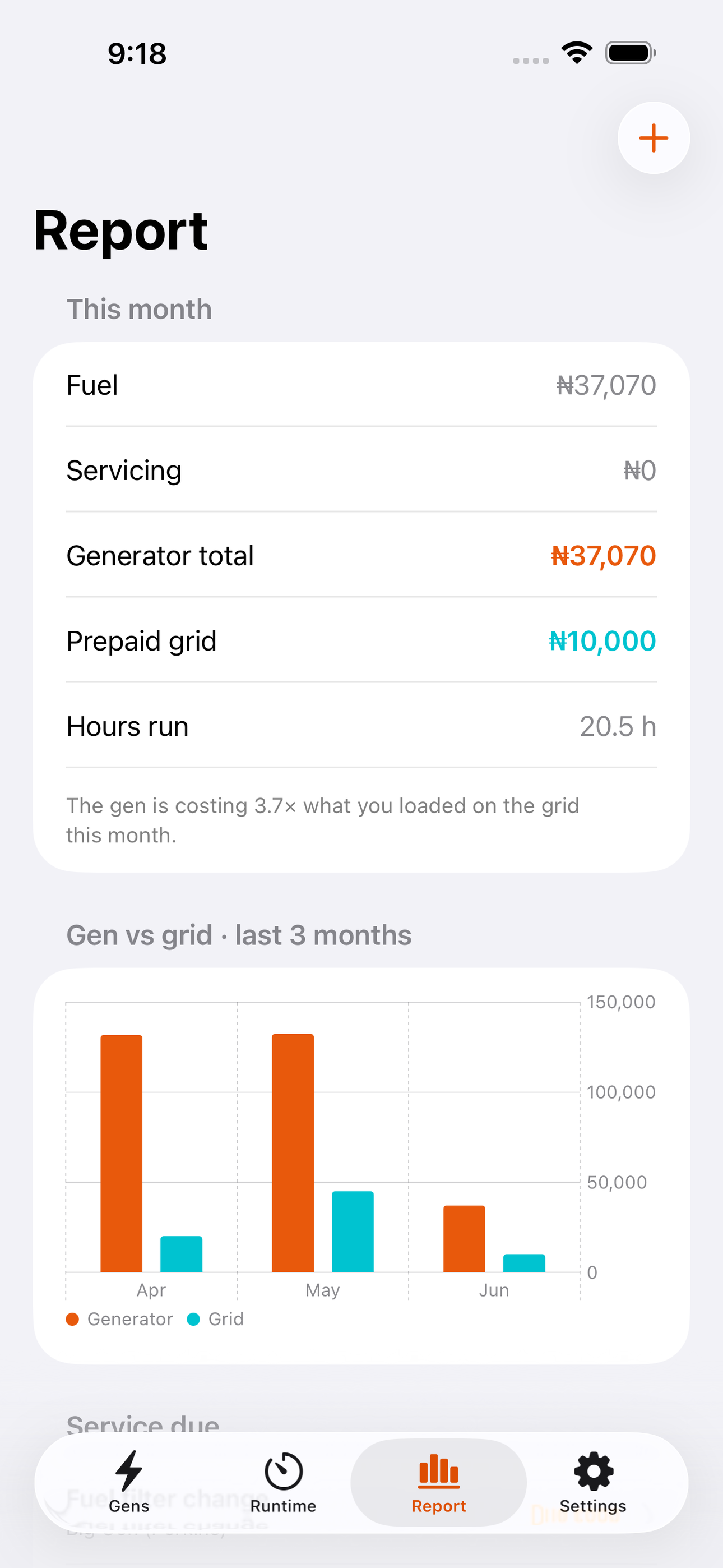Tap the Generator total amount ₦37,070
Viewport: 723px width, 1568px height.
[603, 555]
